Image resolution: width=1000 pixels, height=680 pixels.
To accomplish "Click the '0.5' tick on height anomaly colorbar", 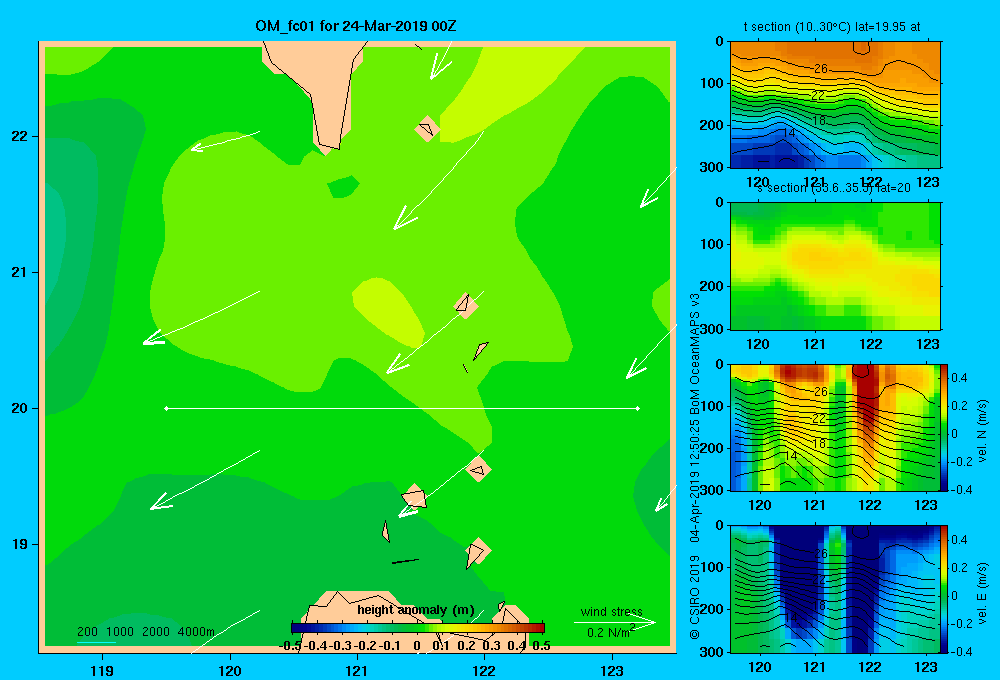I will click(x=541, y=646).
